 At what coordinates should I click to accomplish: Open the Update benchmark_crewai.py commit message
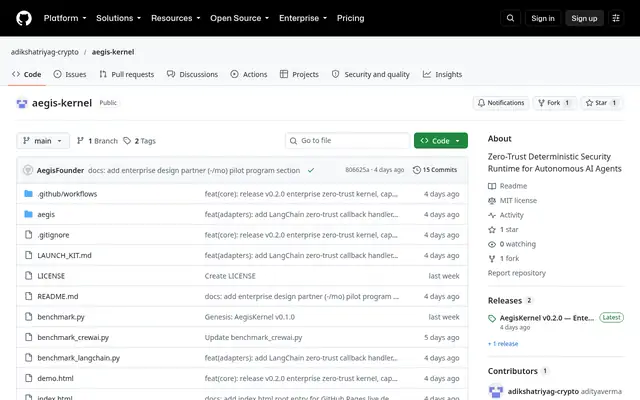tap(253, 338)
